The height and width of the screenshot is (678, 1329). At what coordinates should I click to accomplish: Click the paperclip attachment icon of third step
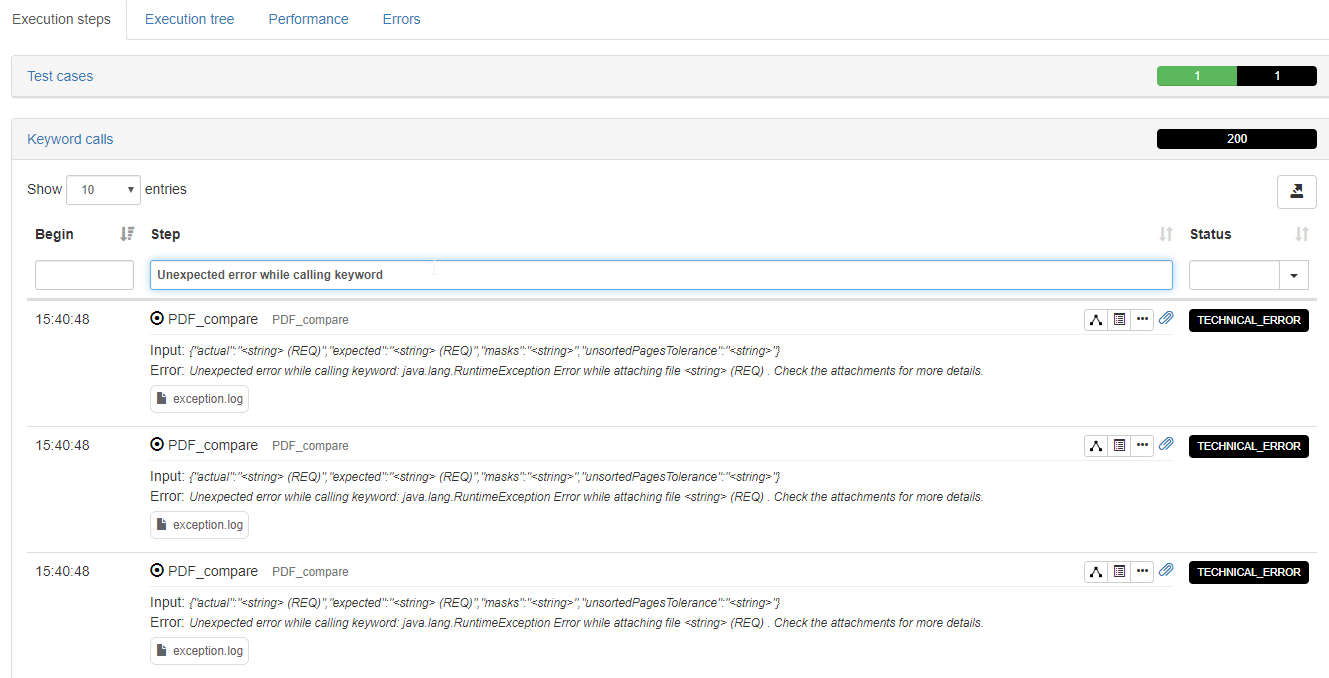pyautogui.click(x=1166, y=571)
